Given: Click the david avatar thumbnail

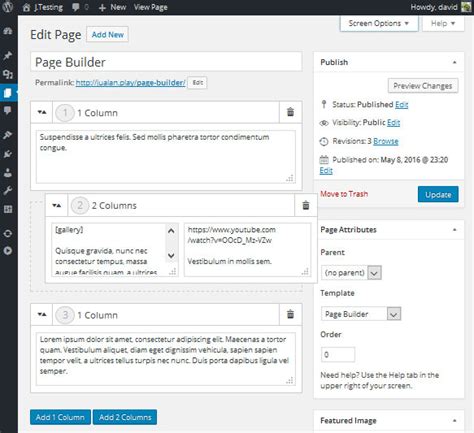Looking at the screenshot, I should click(466, 7).
